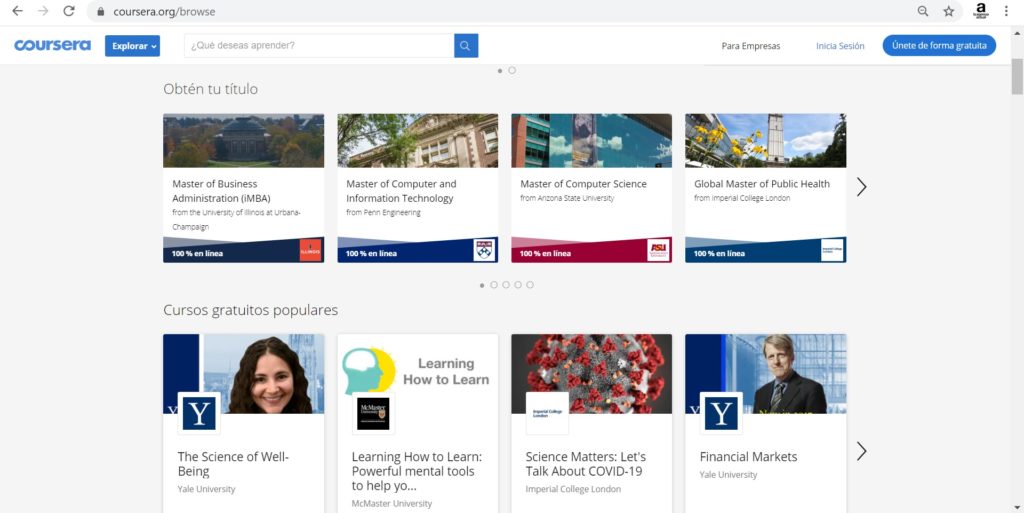Screen dimensions: 1024x513
Task: Show next degrees with right arrow
Action: [861, 187]
